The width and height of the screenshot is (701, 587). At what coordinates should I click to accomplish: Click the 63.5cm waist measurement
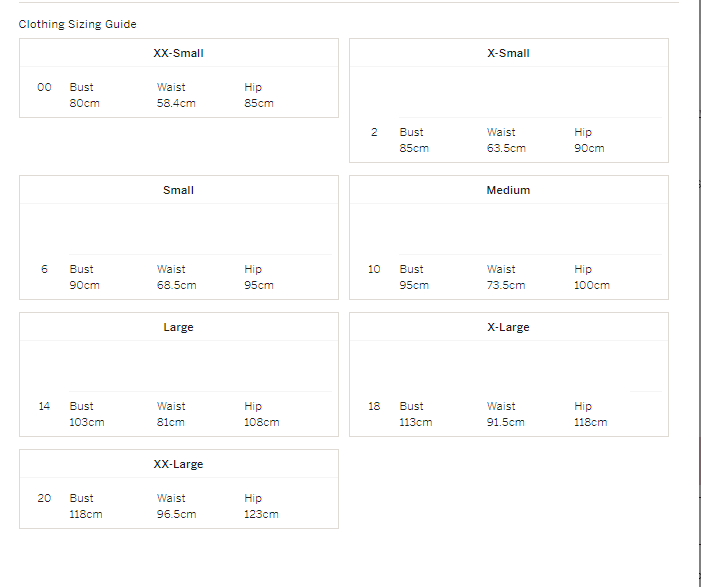[x=506, y=148]
